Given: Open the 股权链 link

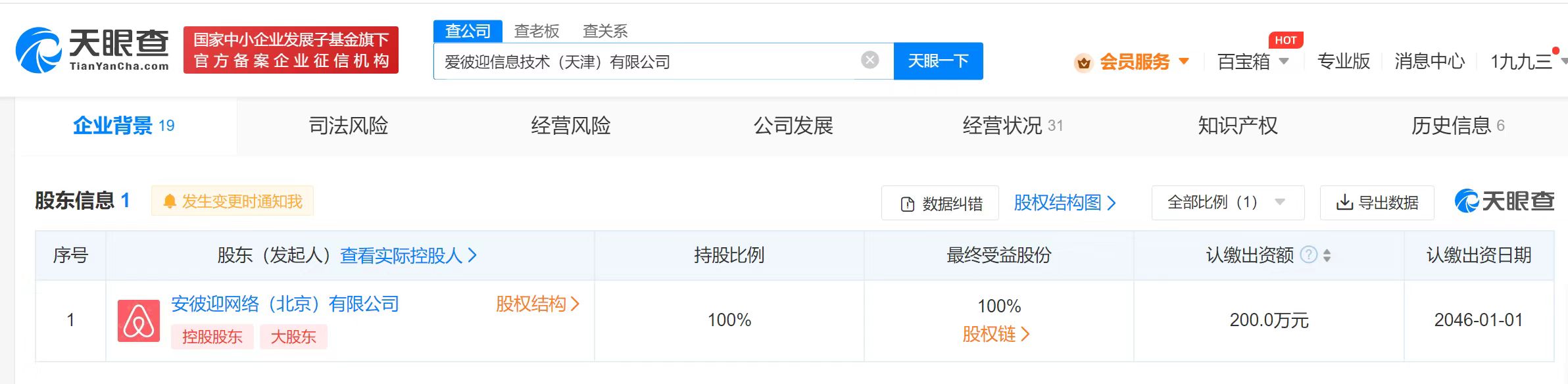Looking at the screenshot, I should (996, 334).
